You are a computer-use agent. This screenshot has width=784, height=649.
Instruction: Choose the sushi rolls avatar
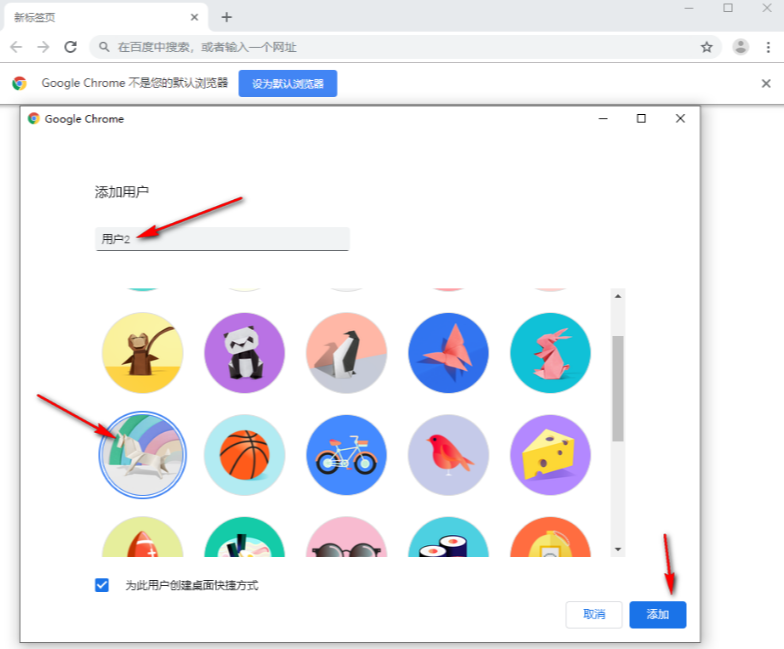pyautogui.click(x=448, y=537)
